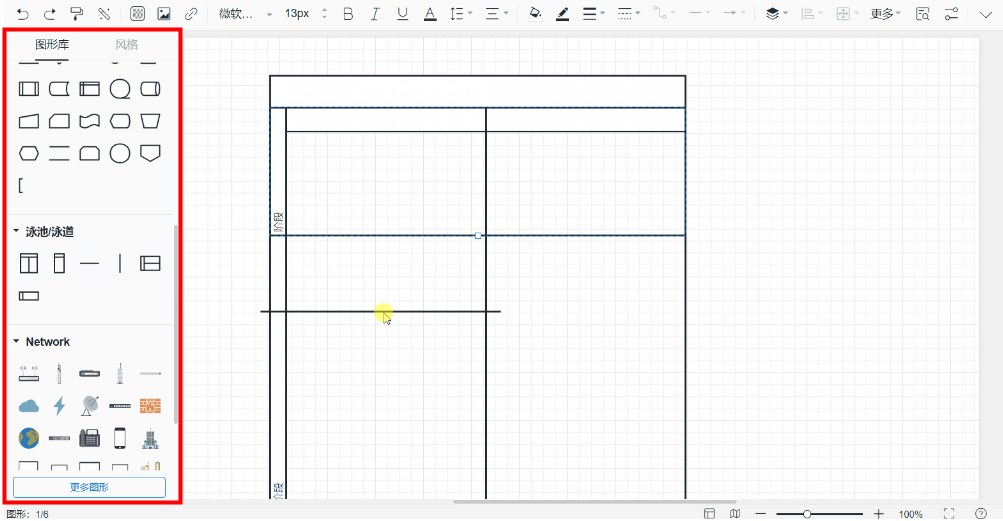Open the end arrow style dropdown
This screenshot has width=1003, height=521.
(734, 13)
